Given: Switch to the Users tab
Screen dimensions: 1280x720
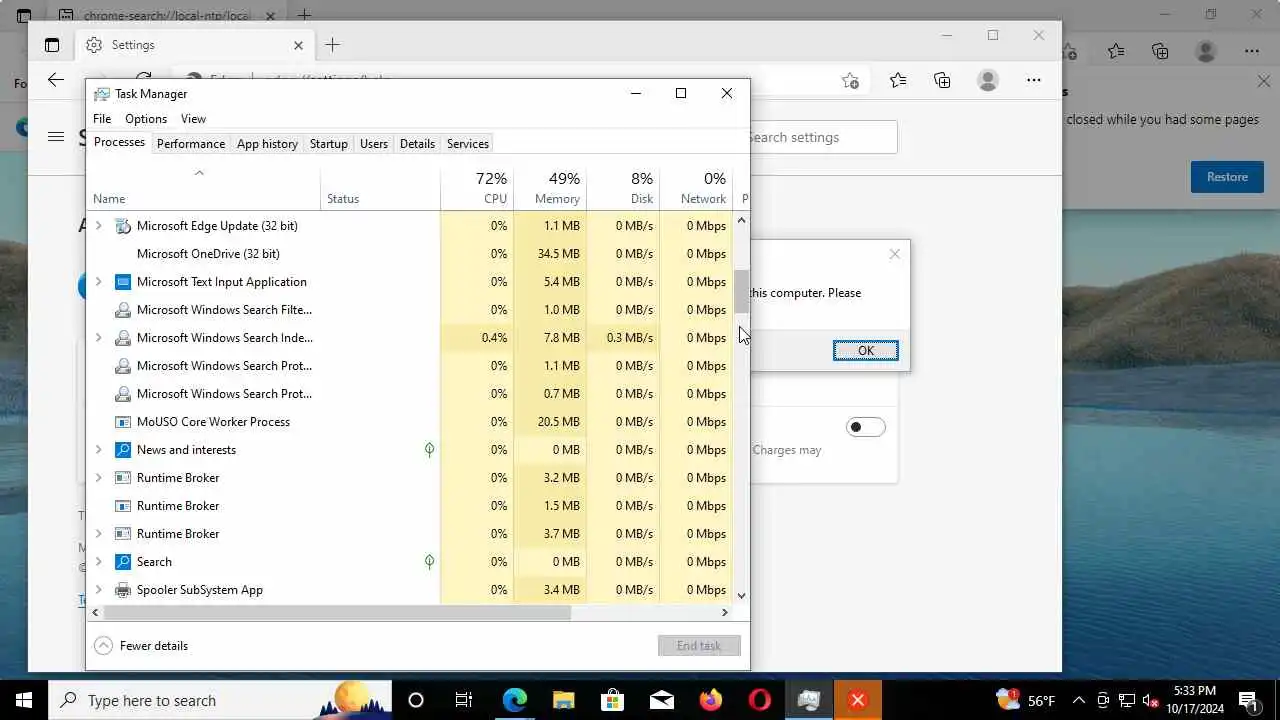Looking at the screenshot, I should click(x=374, y=144).
